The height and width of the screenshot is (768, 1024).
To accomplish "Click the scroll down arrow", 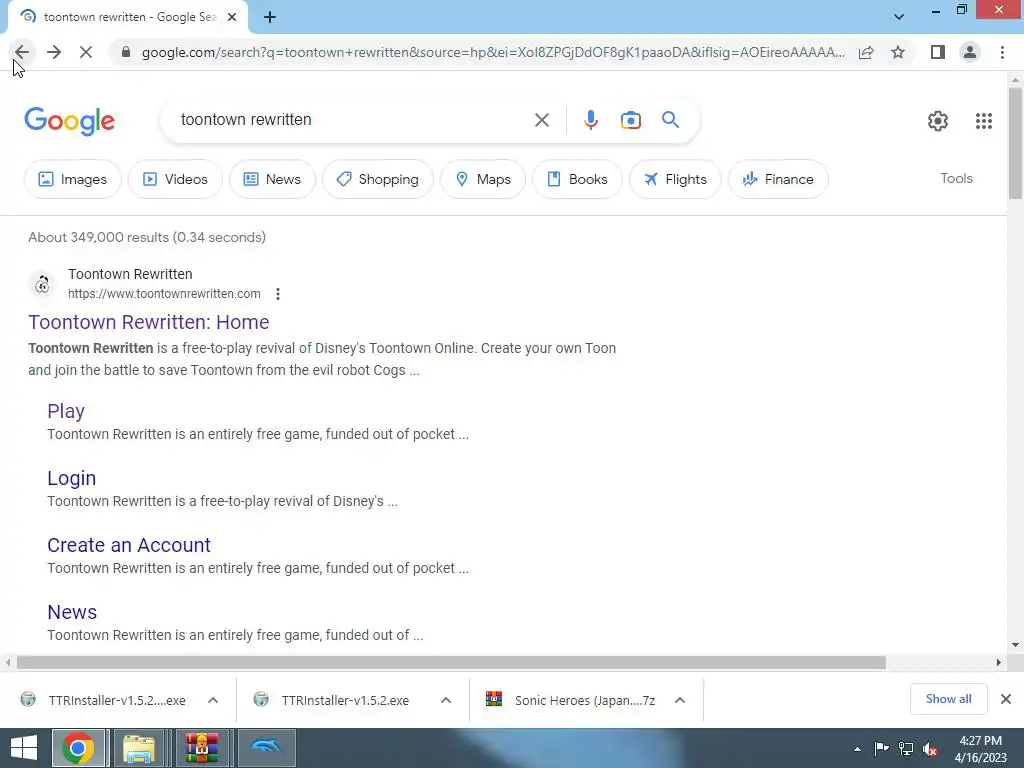I will [1015, 645].
